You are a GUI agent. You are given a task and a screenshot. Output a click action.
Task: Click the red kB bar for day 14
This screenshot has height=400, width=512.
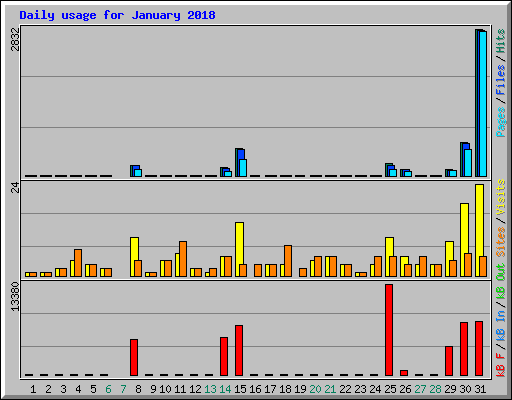click(224, 356)
